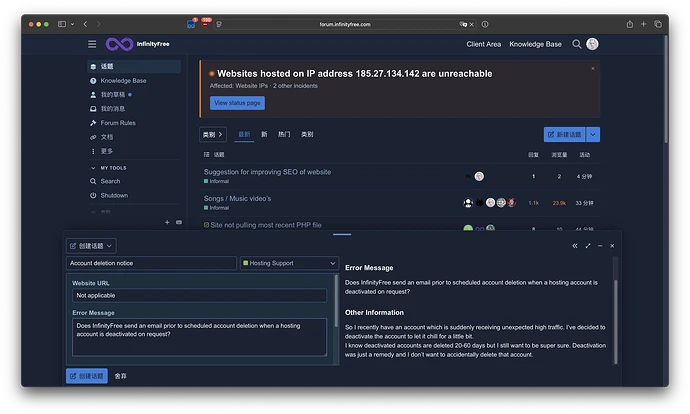Viewport: 690px width, 414px height.
Task: Open the forum search magnifier icon
Action: point(576,44)
